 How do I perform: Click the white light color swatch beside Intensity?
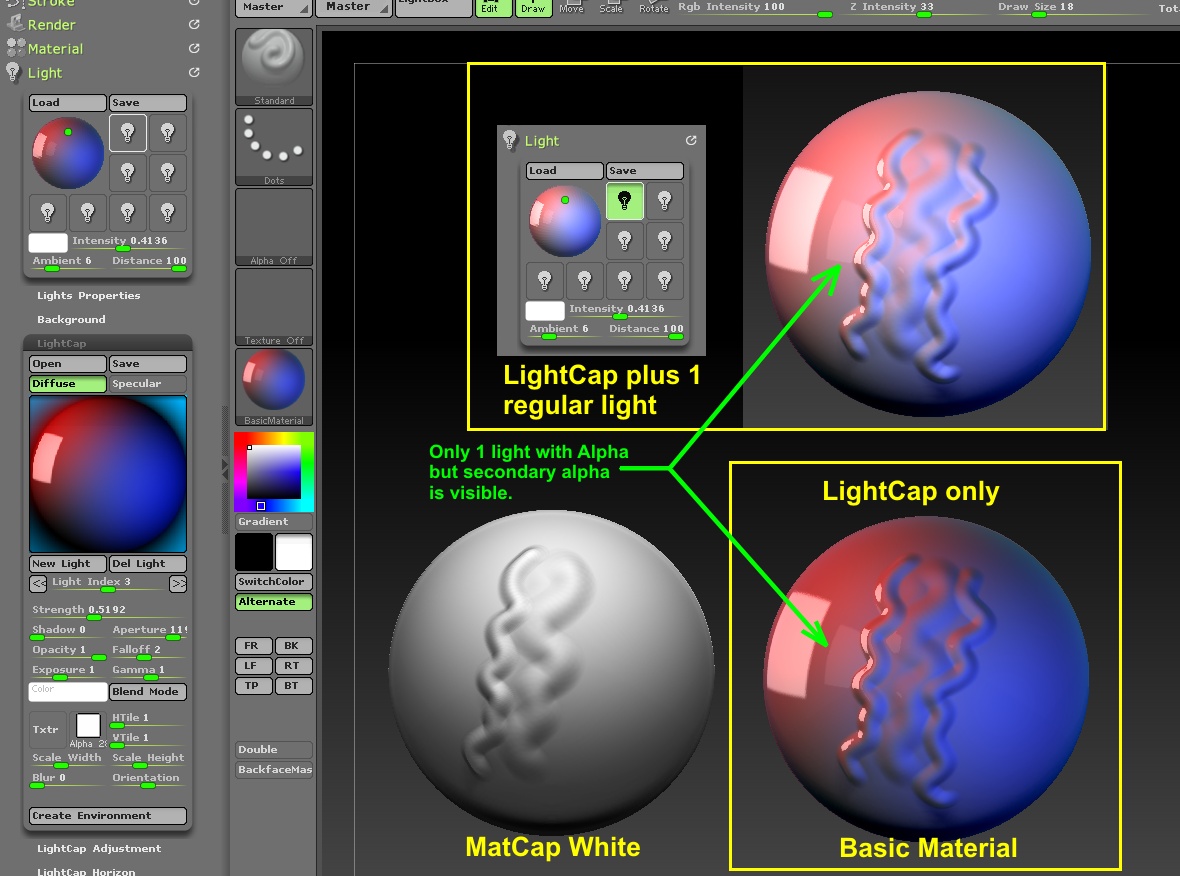[x=48, y=242]
